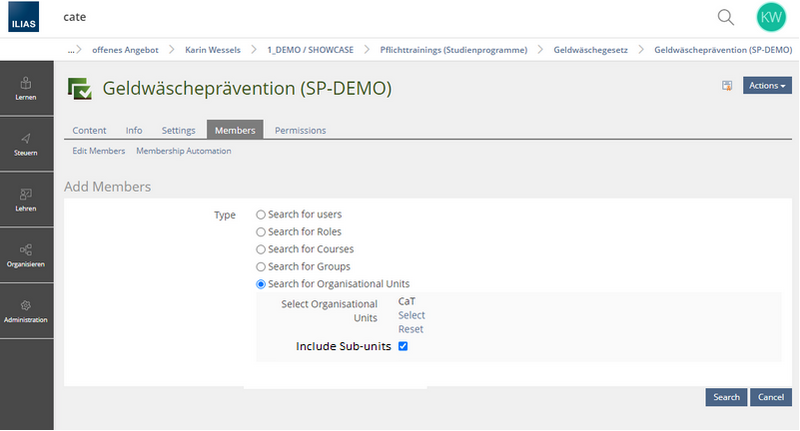The width and height of the screenshot is (800, 431).
Task: Open the Lehren sidebar item
Action: point(26,199)
